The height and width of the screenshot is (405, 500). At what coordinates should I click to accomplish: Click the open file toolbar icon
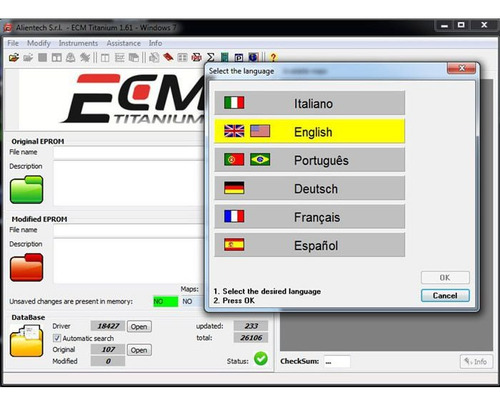[14, 58]
